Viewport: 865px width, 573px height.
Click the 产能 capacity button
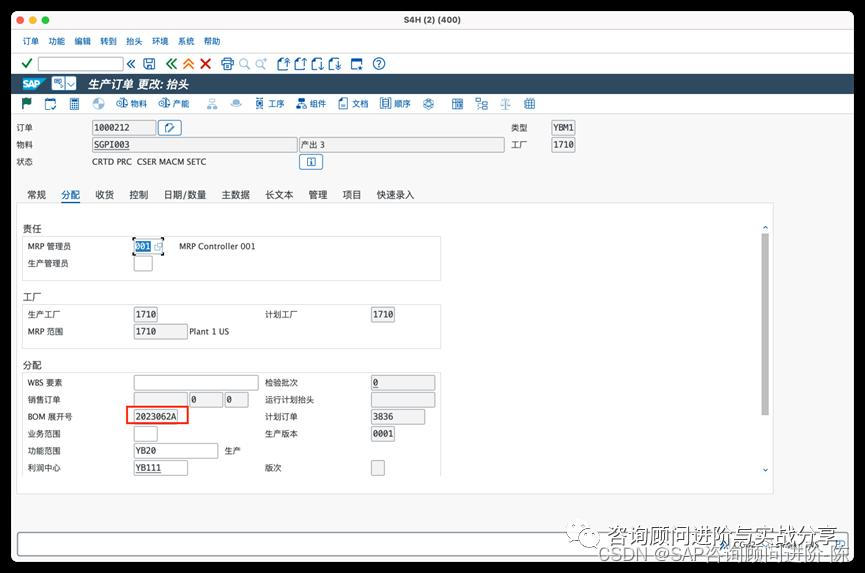click(174, 104)
